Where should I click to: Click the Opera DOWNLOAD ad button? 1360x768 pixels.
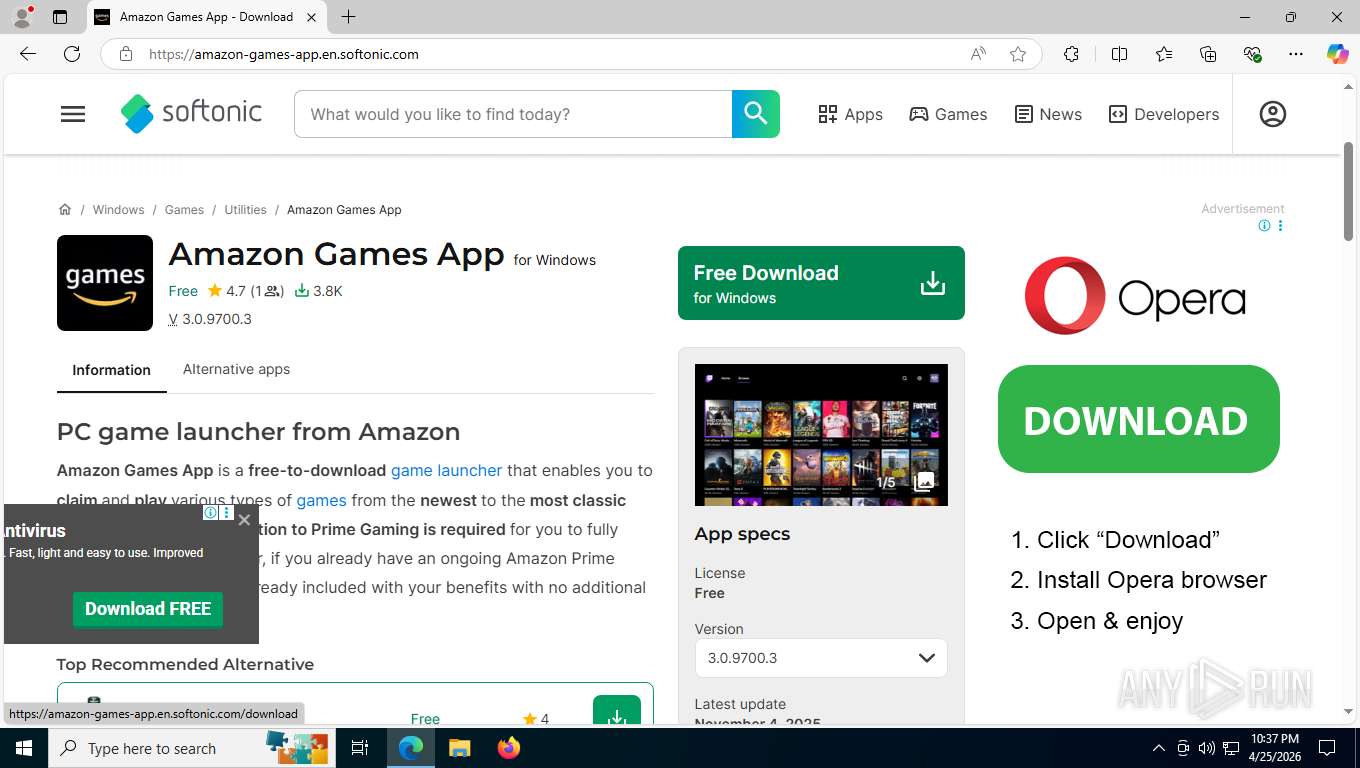tap(1138, 419)
